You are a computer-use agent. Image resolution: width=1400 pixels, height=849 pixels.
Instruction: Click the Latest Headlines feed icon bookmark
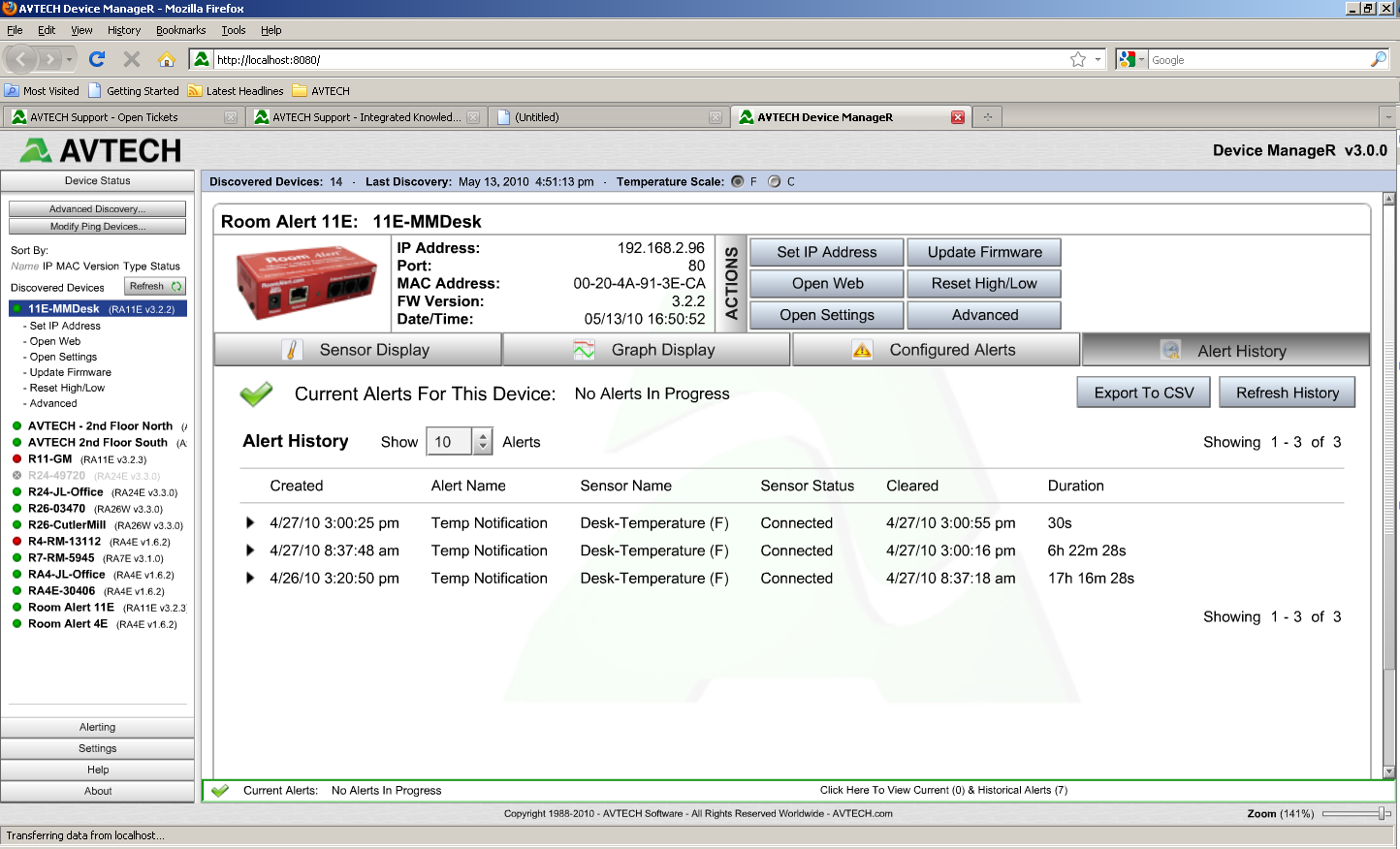[195, 91]
